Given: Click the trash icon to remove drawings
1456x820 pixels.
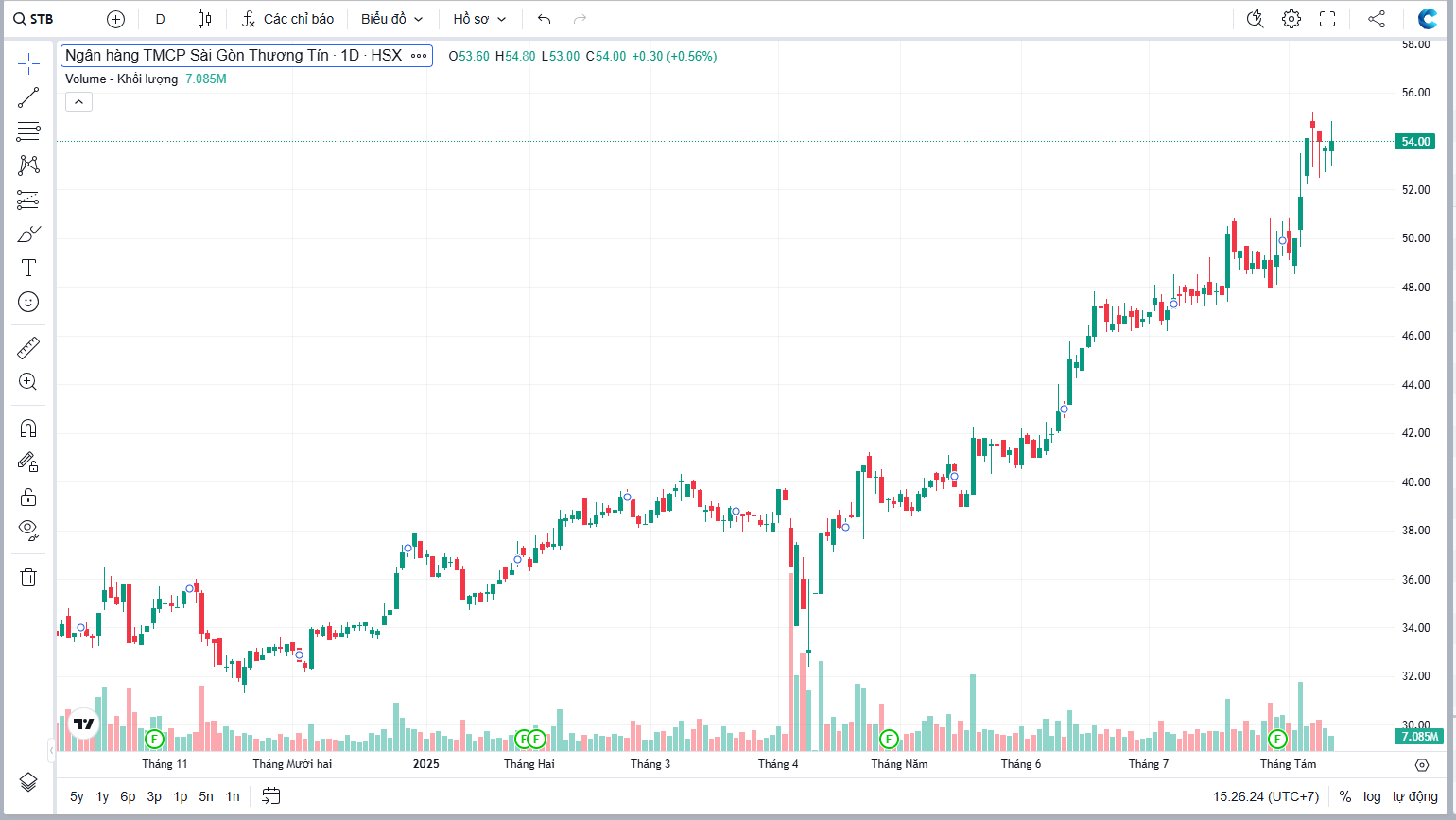Looking at the screenshot, I should point(28,577).
